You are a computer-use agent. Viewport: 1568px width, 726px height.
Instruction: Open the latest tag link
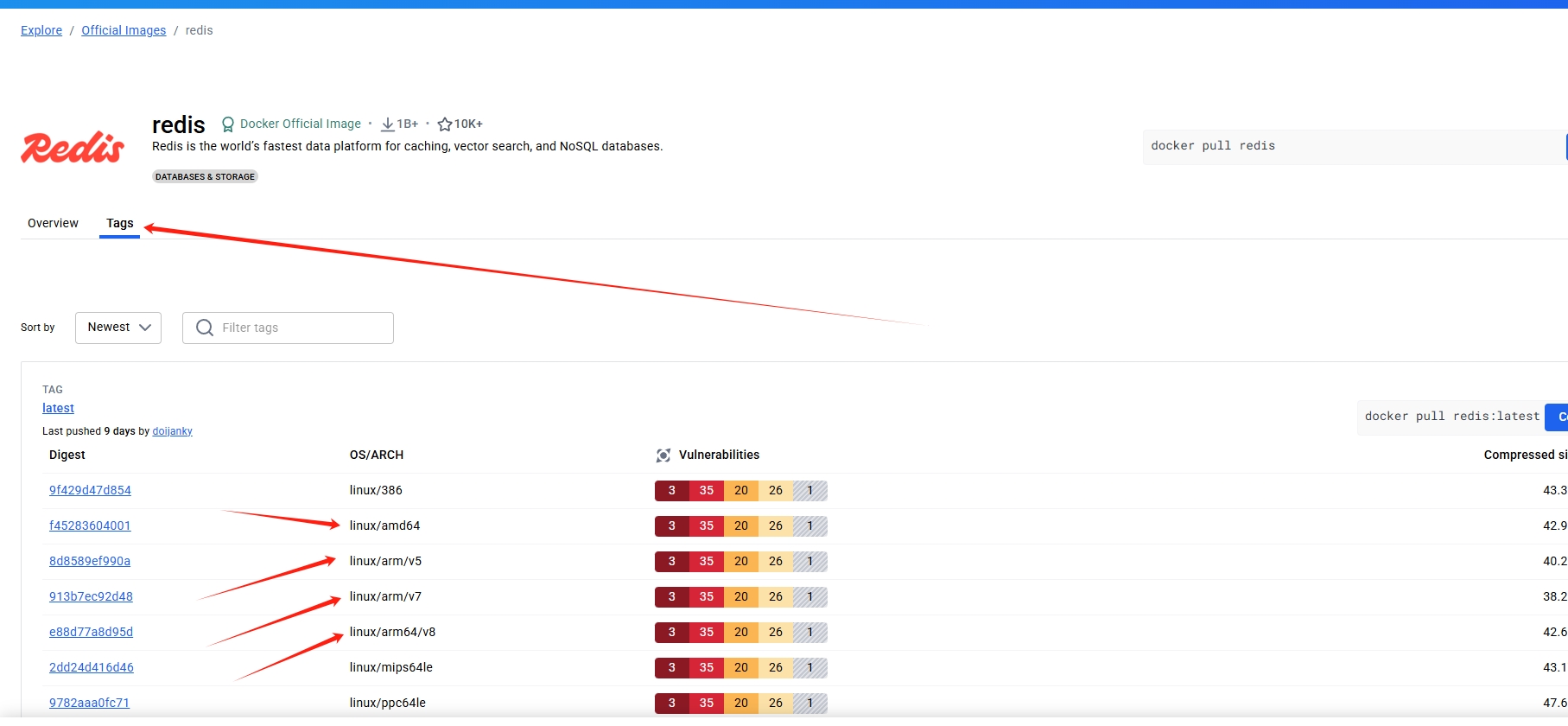coord(58,408)
